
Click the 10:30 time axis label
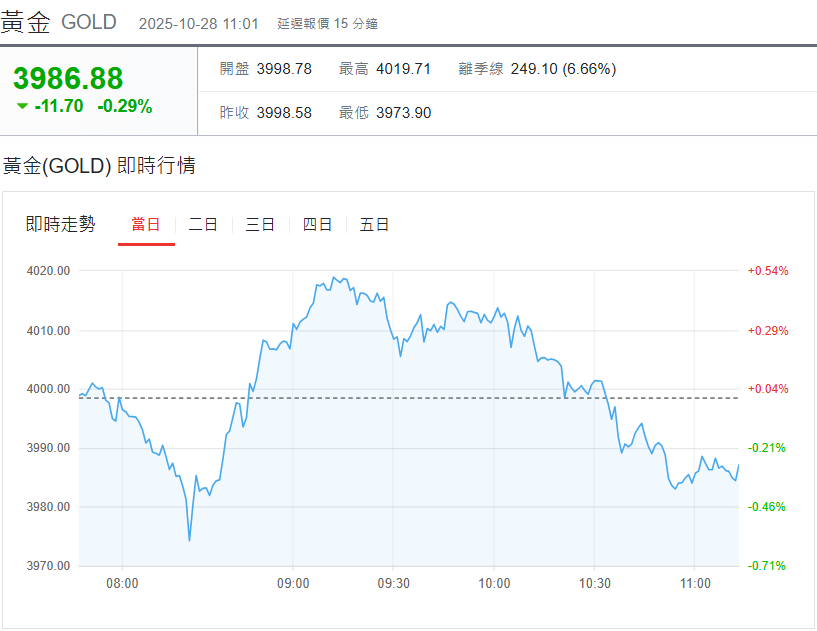pyautogui.click(x=595, y=584)
